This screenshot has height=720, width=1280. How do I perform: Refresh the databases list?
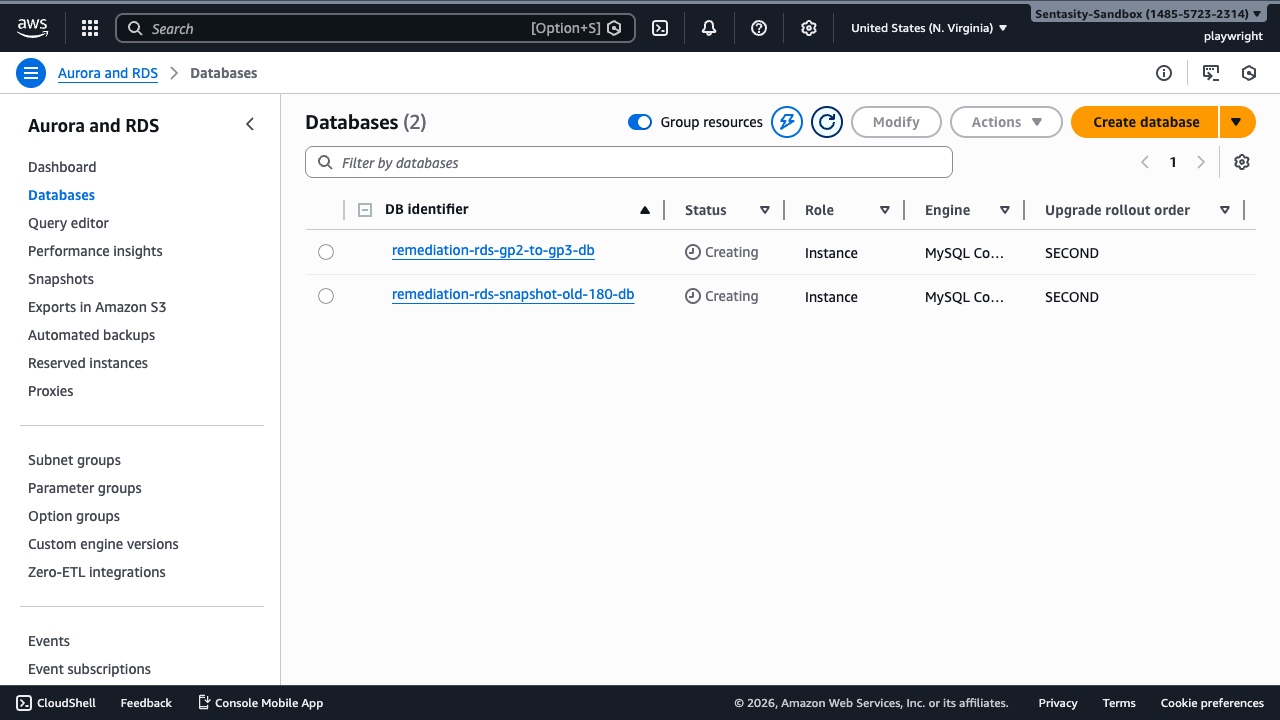(827, 121)
